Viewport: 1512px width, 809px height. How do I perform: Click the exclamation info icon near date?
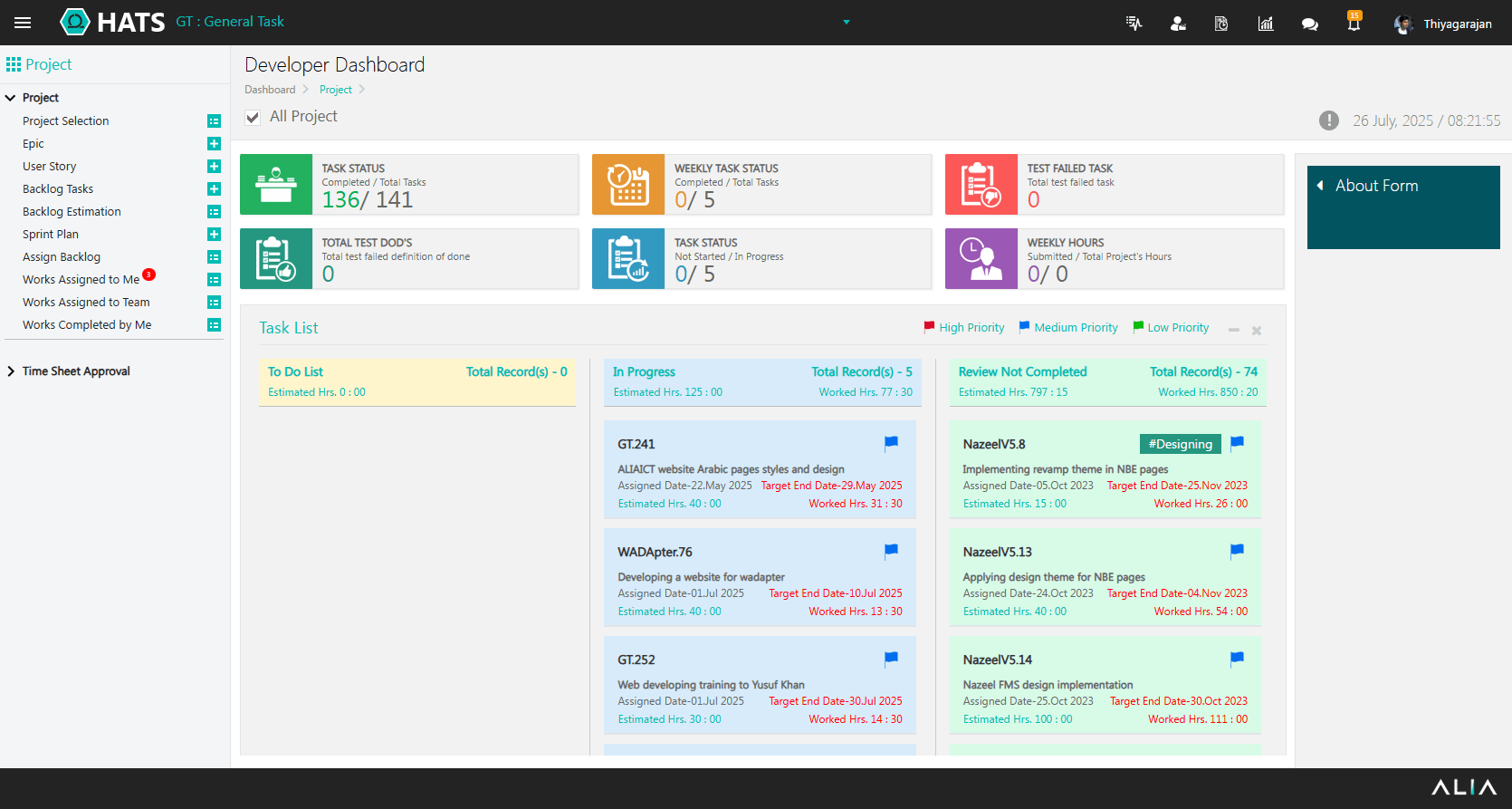[x=1328, y=120]
